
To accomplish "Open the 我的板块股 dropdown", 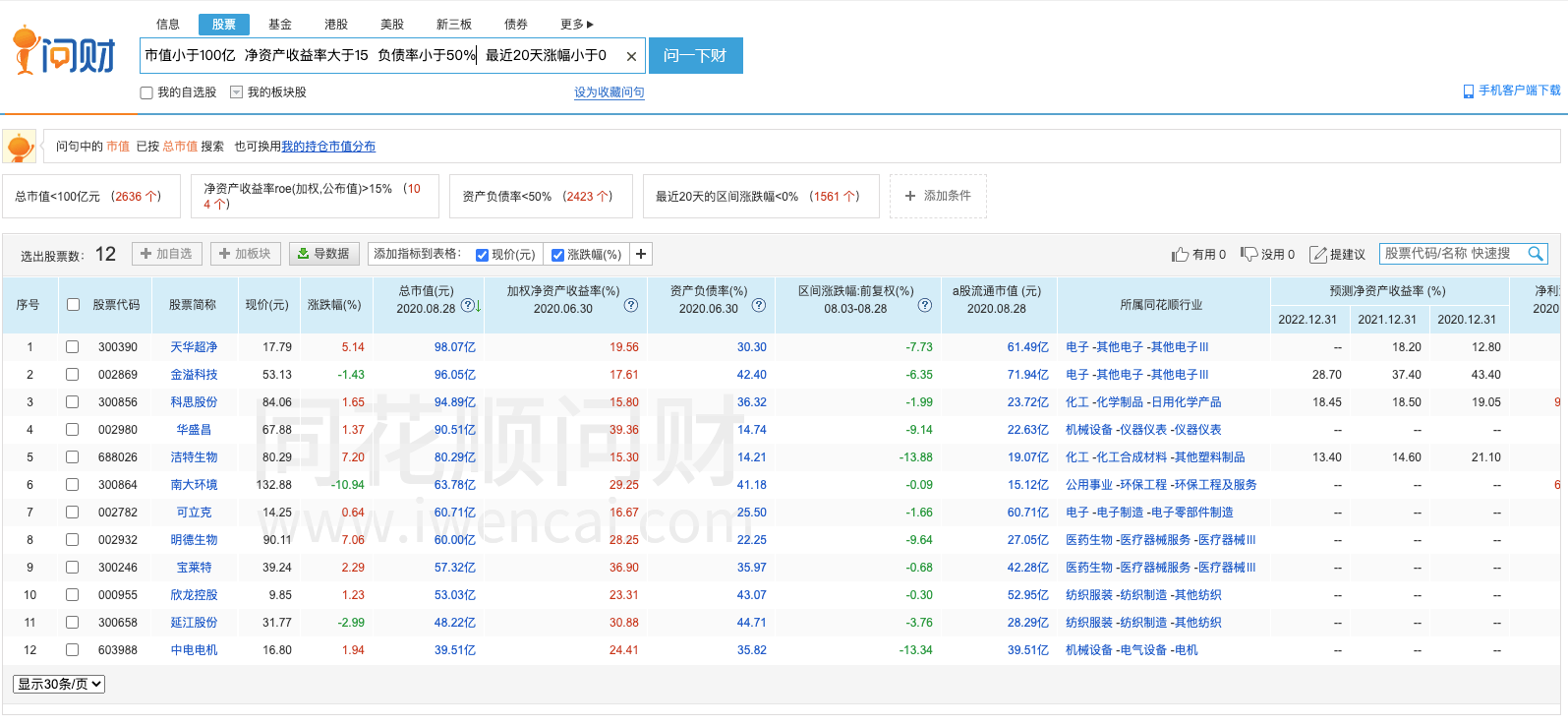I will pos(236,92).
